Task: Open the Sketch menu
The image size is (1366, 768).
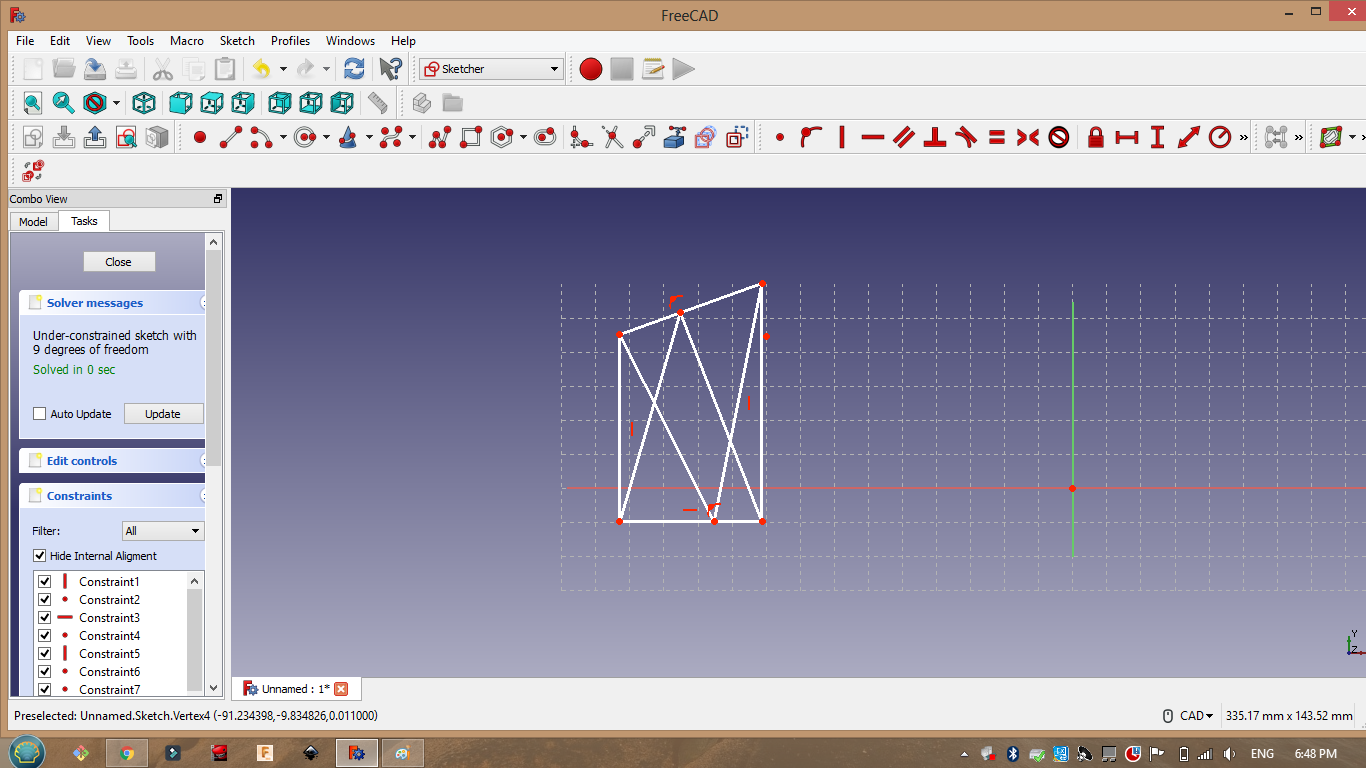Action: coord(237,41)
